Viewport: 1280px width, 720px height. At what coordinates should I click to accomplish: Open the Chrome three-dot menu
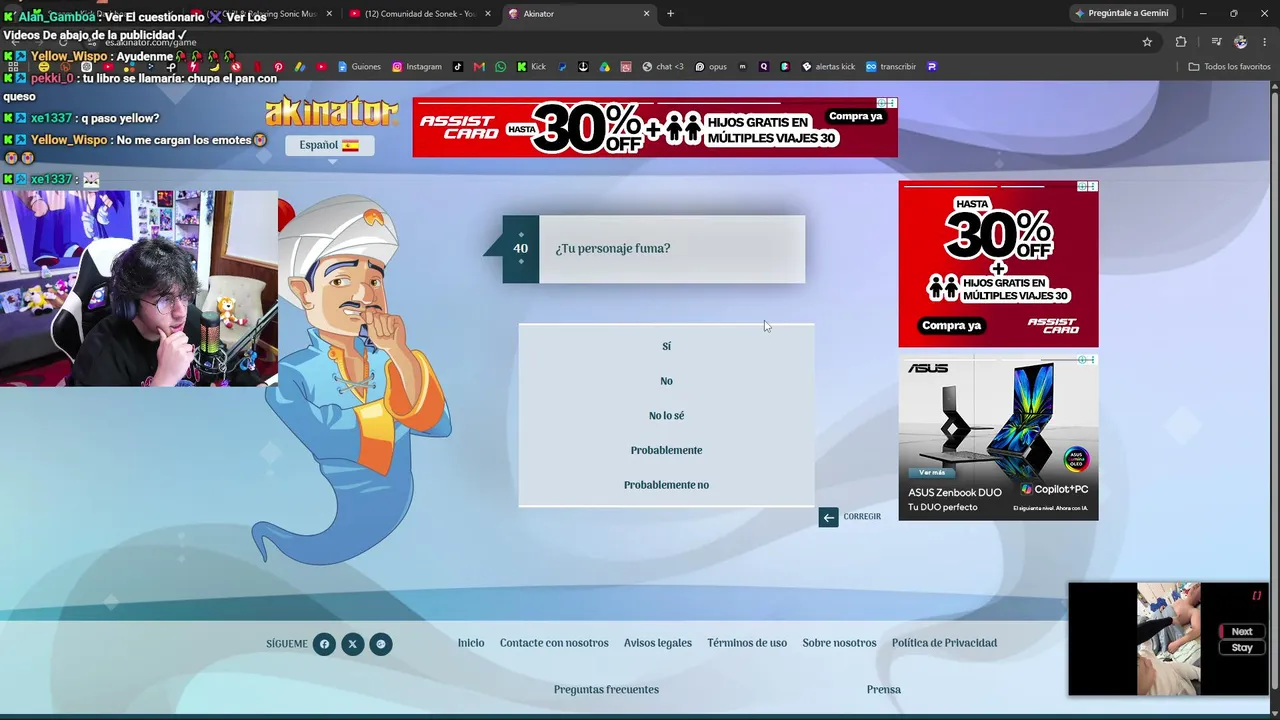point(1265,42)
